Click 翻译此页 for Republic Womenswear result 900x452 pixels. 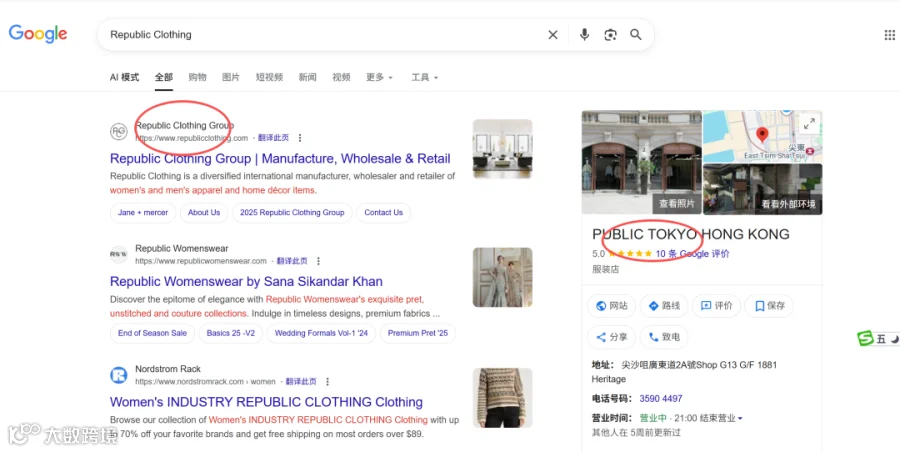pos(292,261)
